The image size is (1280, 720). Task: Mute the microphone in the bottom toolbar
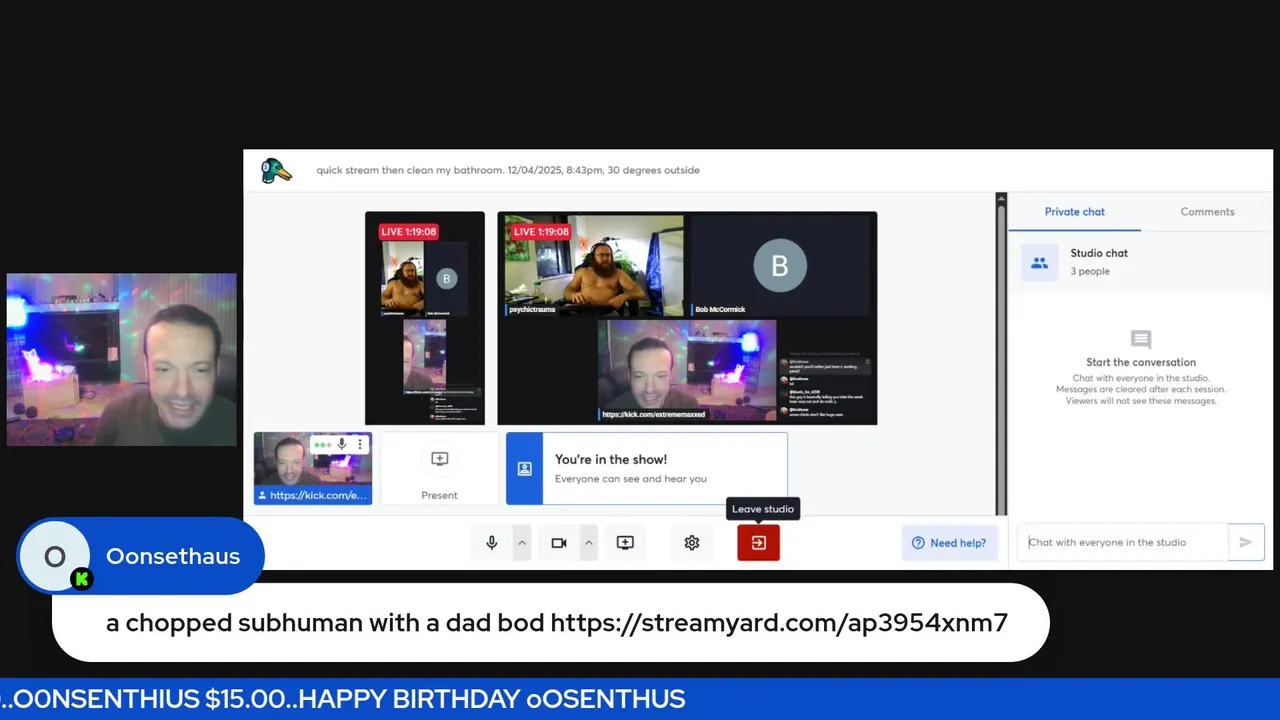492,543
